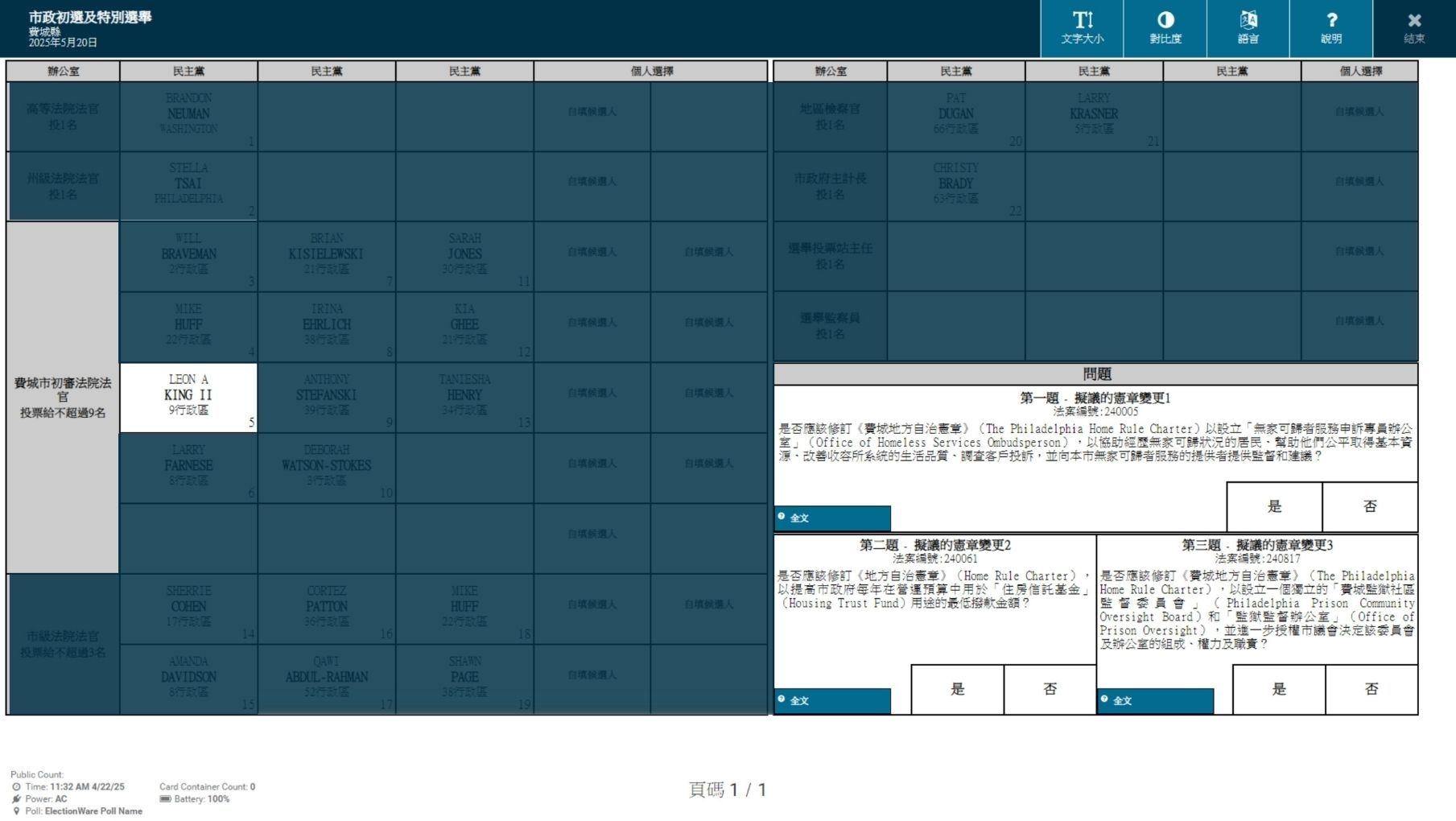The image size is (1456, 821).
Task: Toggle the 對比度 contrast setting
Action: [x=1165, y=28]
